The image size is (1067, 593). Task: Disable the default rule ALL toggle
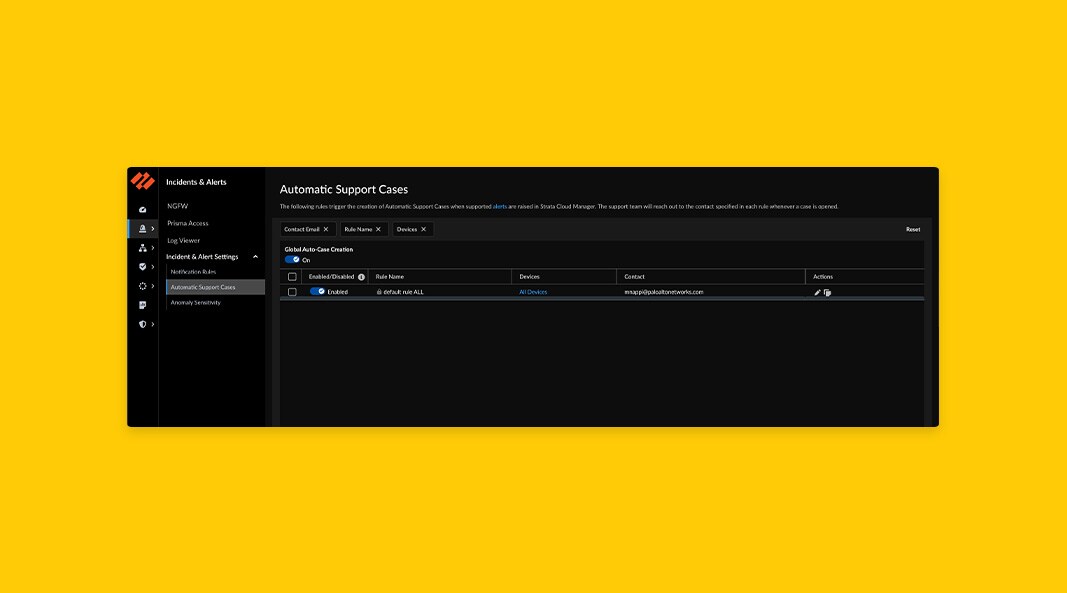(320, 291)
